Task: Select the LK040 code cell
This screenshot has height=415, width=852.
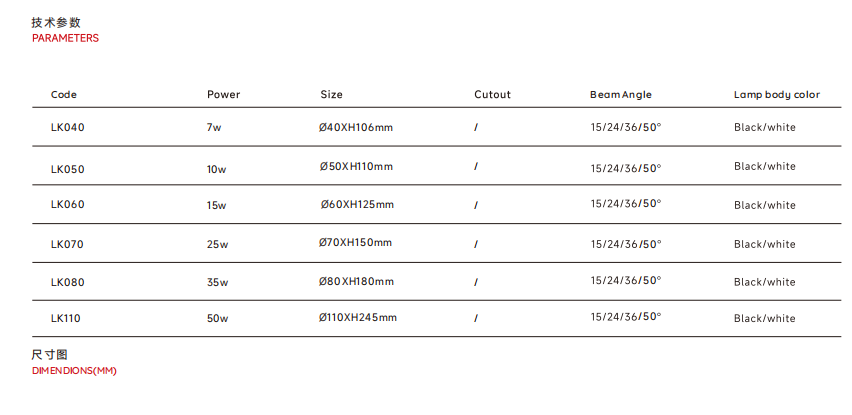Action: pos(68,127)
